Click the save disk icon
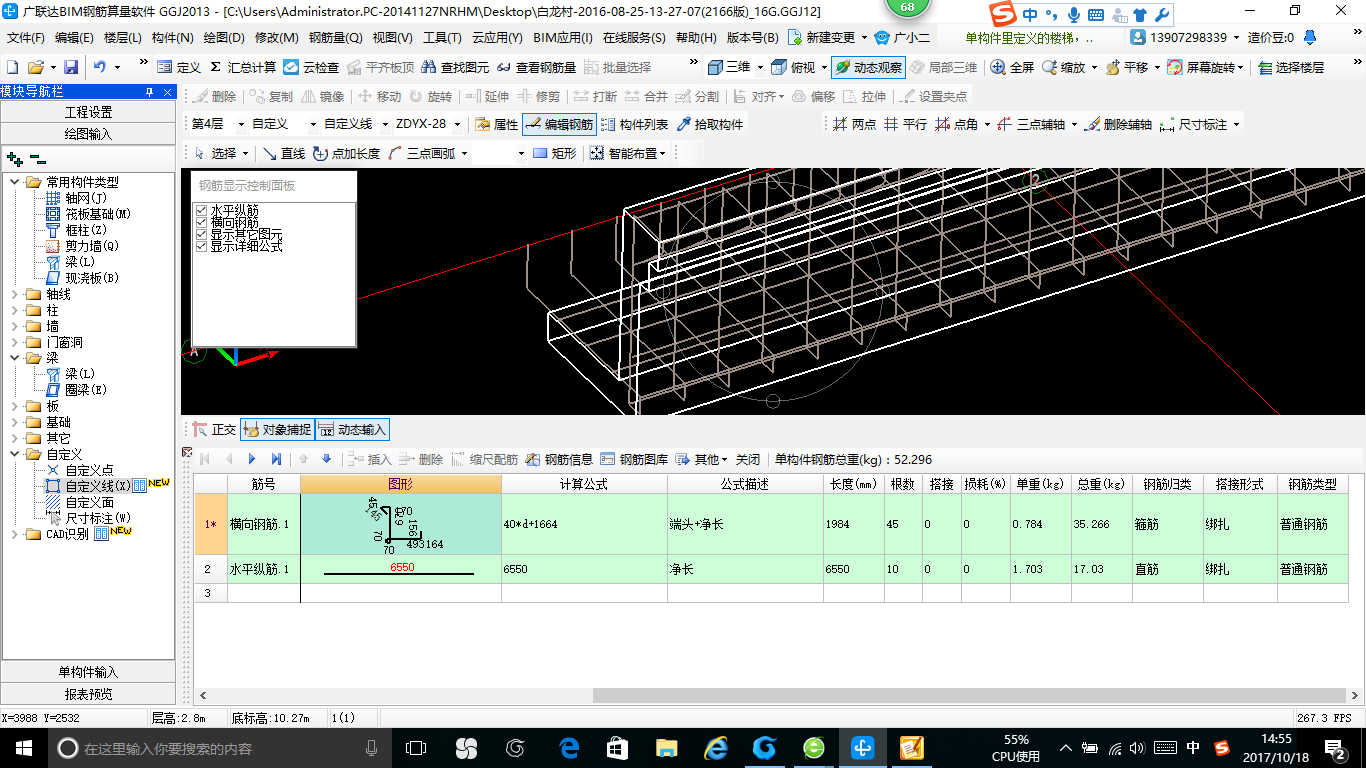The width and height of the screenshot is (1366, 768). pyautogui.click(x=71, y=67)
